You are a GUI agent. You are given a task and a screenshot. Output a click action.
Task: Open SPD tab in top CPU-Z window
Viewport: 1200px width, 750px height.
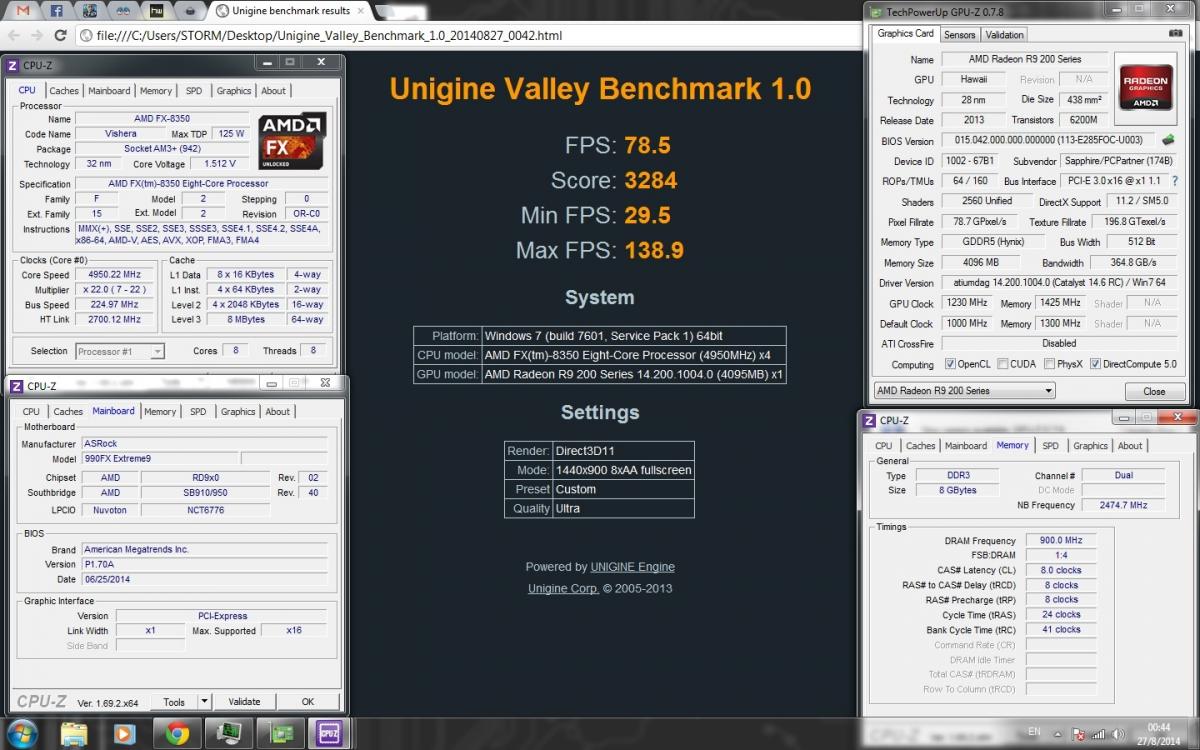point(194,90)
